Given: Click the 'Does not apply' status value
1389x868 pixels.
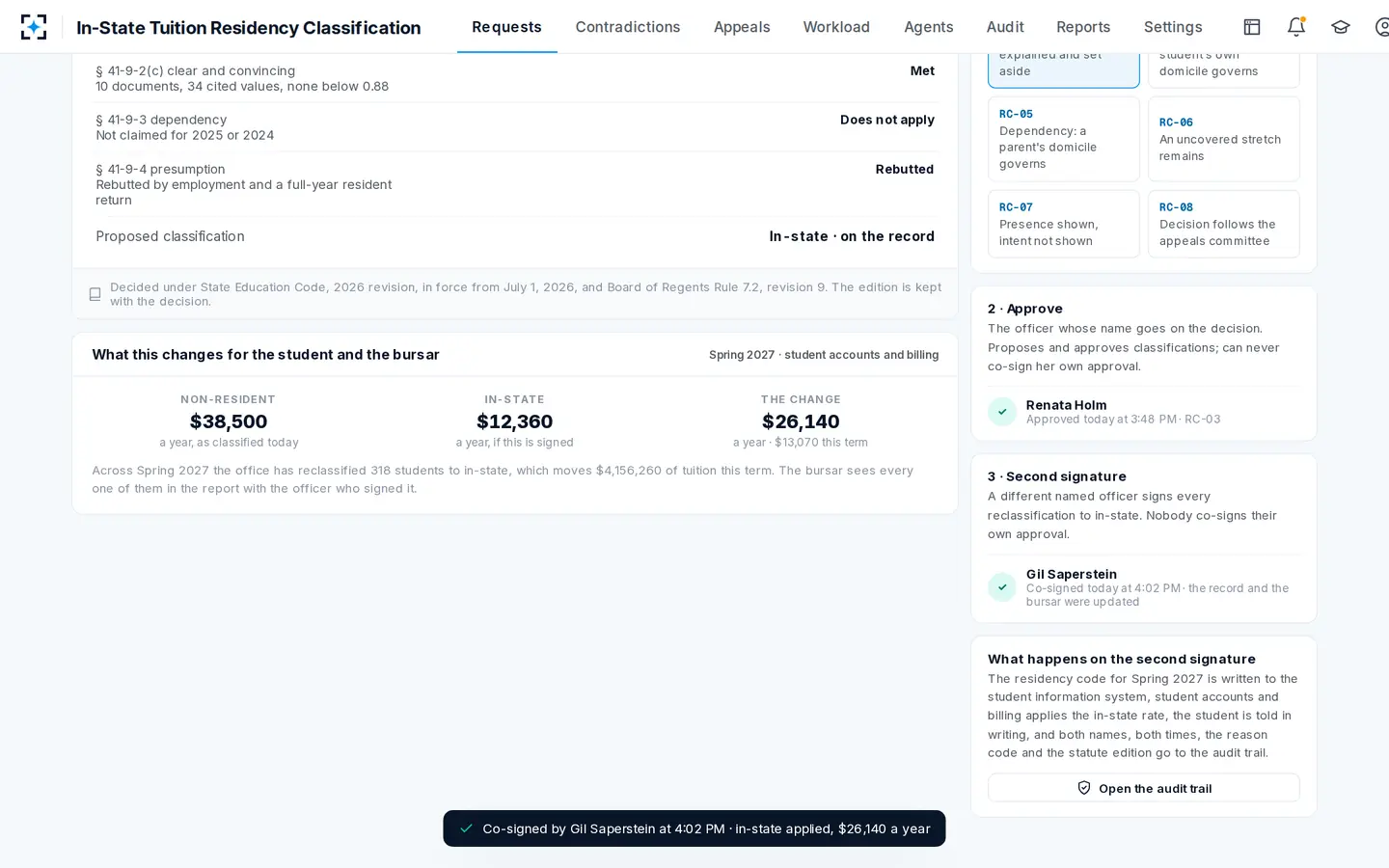Looking at the screenshot, I should [x=887, y=120].
